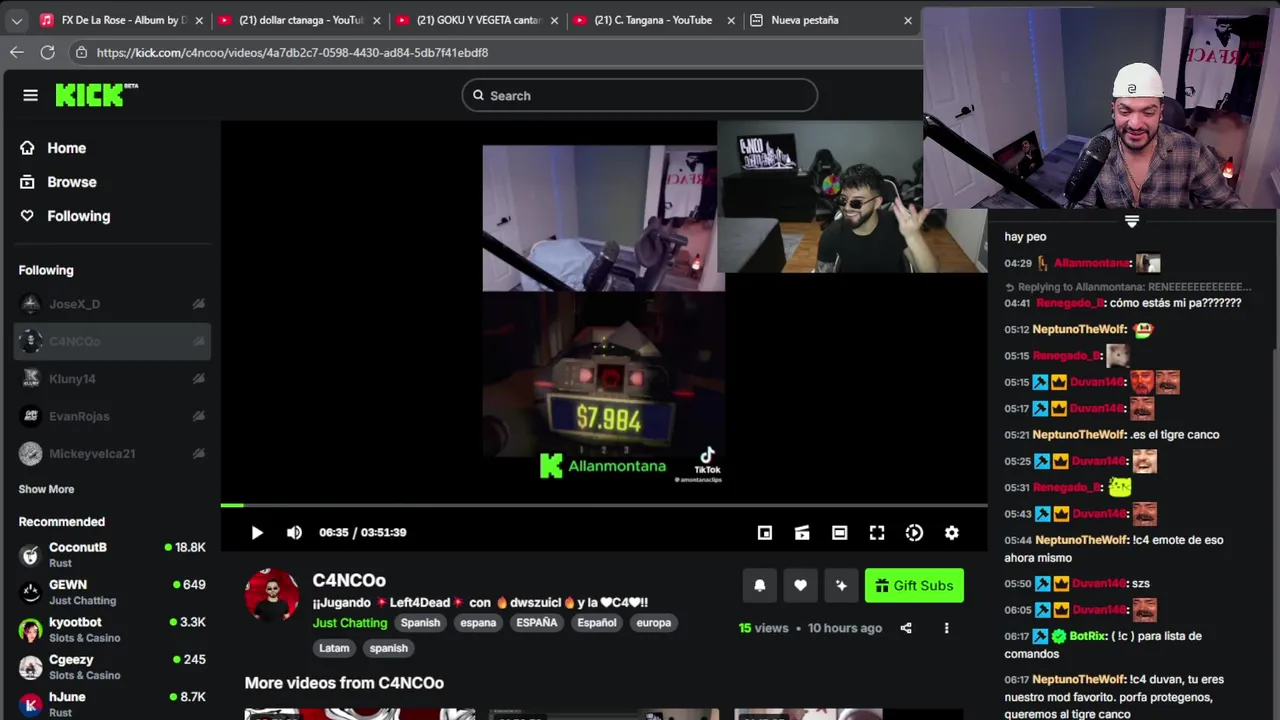Open Browse in sidebar
Image resolution: width=1280 pixels, height=720 pixels.
(x=58, y=182)
